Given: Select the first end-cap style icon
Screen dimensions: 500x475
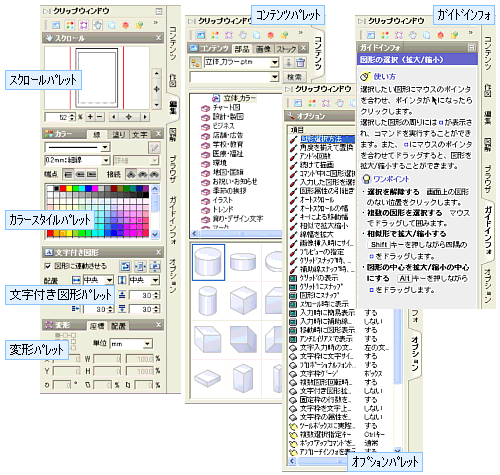Looking at the screenshot, I should 68,174.
